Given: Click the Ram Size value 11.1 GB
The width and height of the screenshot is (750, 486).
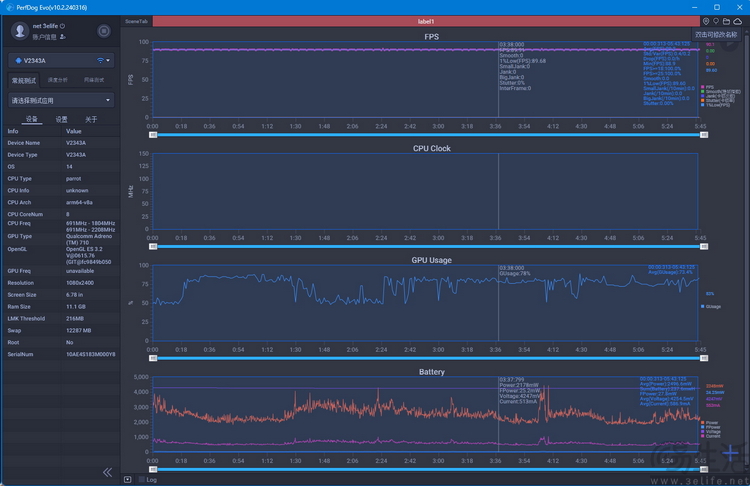Looking at the screenshot, I should tap(76, 307).
